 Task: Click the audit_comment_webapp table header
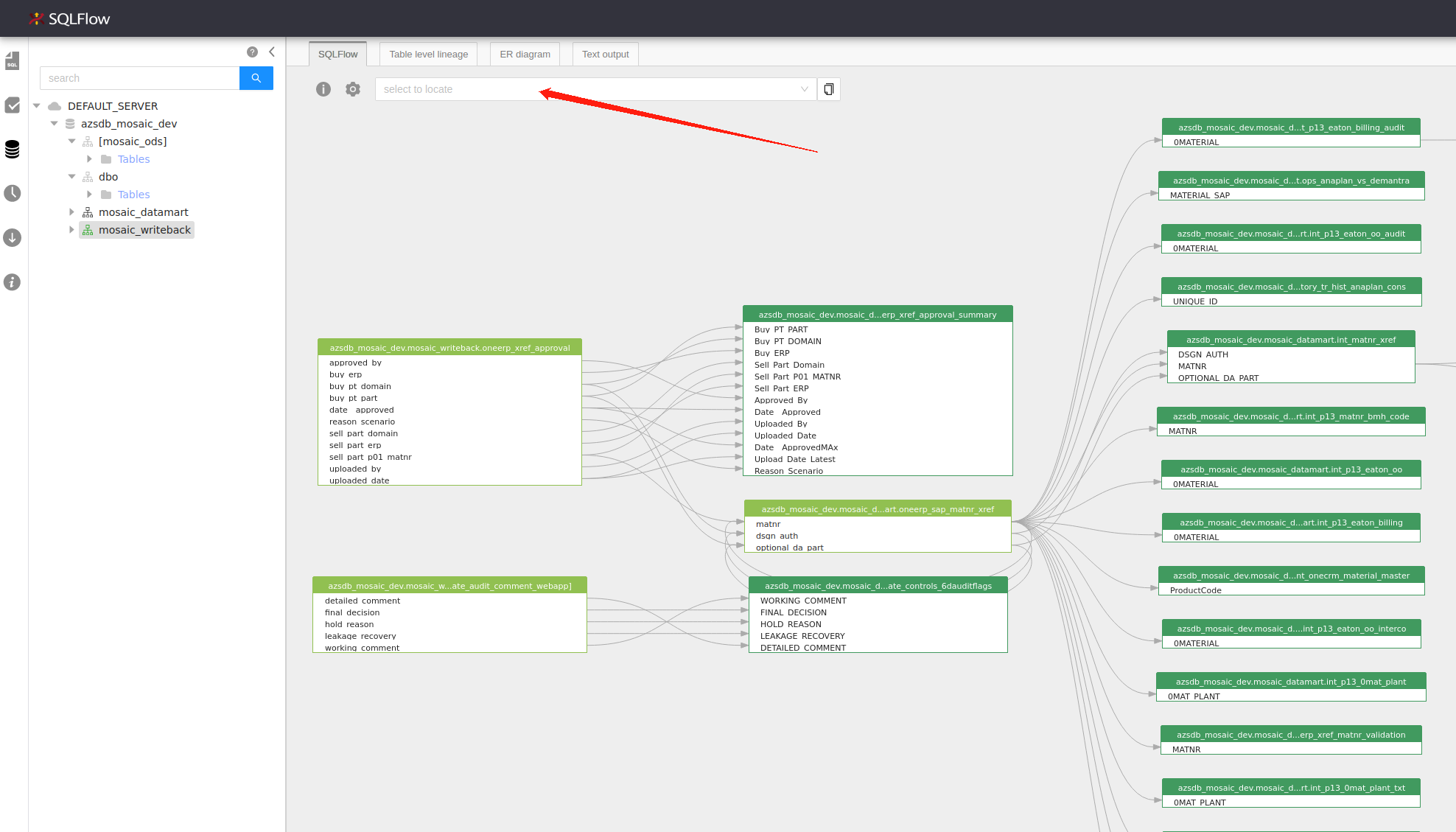pyautogui.click(x=449, y=586)
